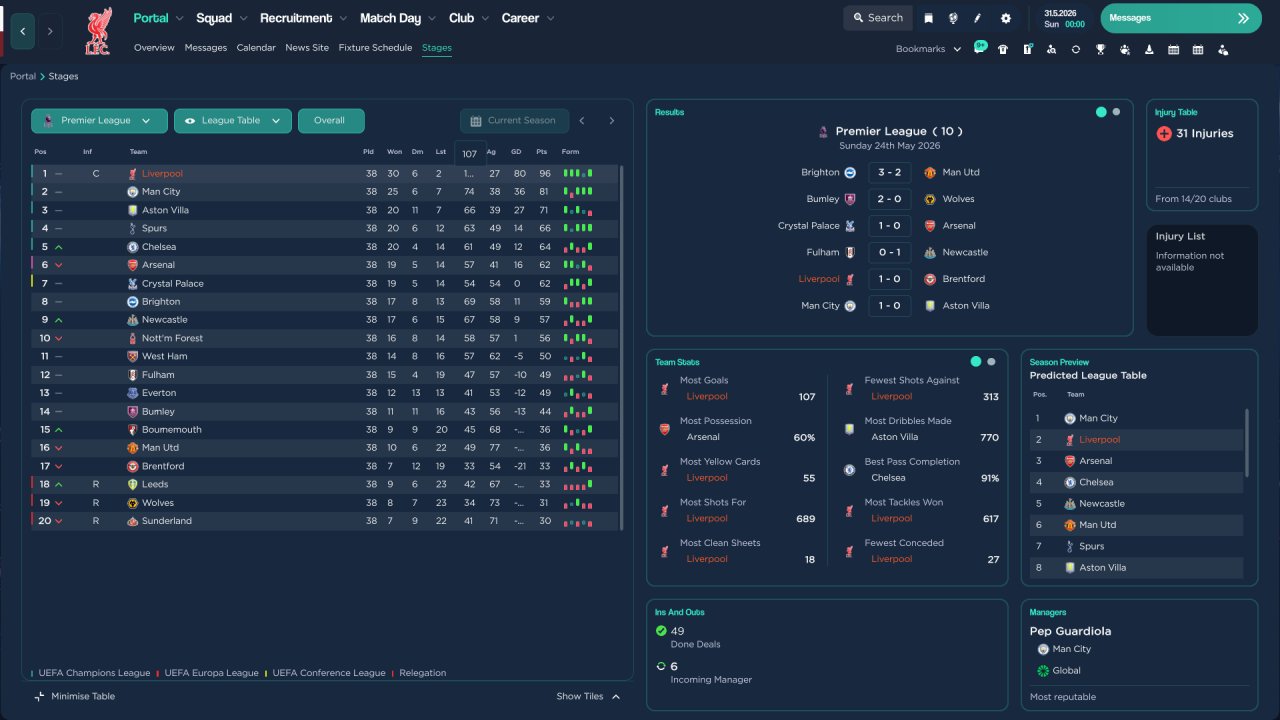Go to the next season arrow

tap(612, 121)
